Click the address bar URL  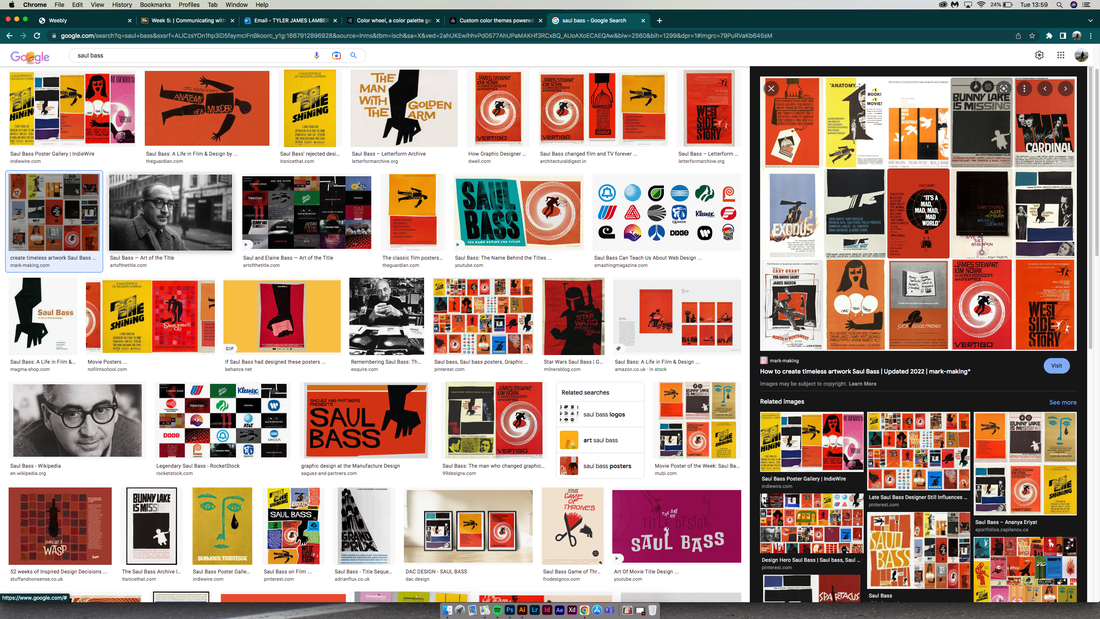pos(416,36)
